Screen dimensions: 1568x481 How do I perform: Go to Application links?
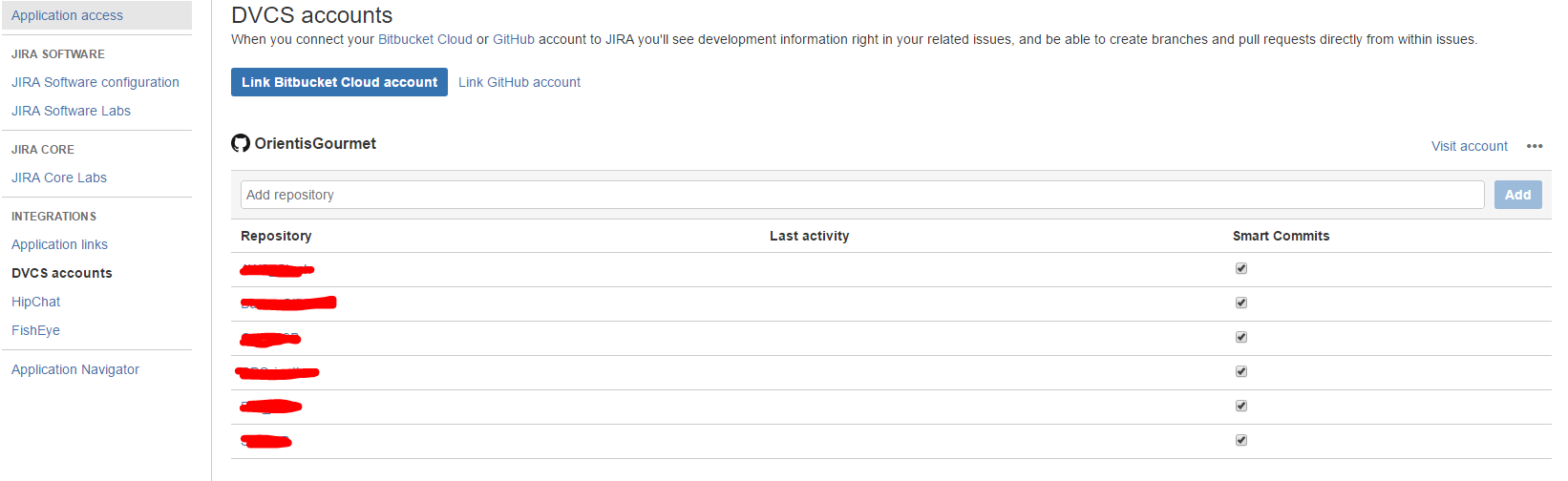coord(59,244)
